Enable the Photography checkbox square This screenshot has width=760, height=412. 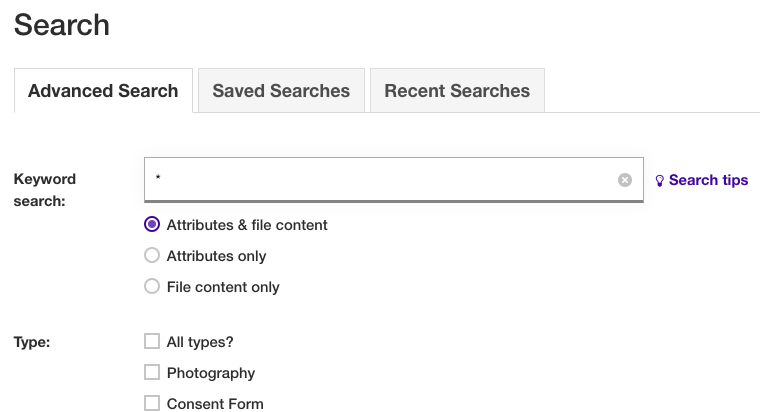pyautogui.click(x=152, y=372)
